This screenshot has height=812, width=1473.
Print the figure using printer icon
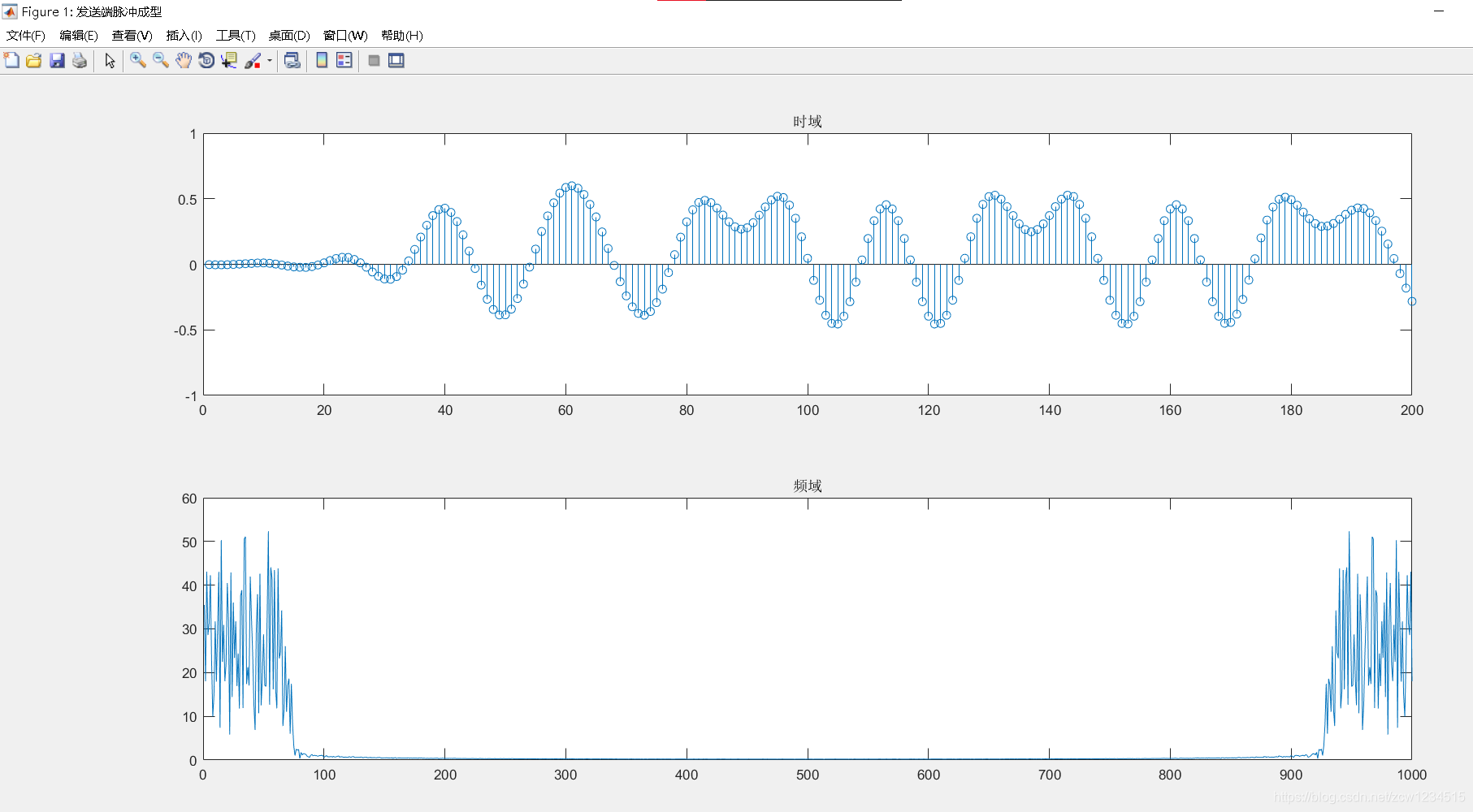(80, 60)
